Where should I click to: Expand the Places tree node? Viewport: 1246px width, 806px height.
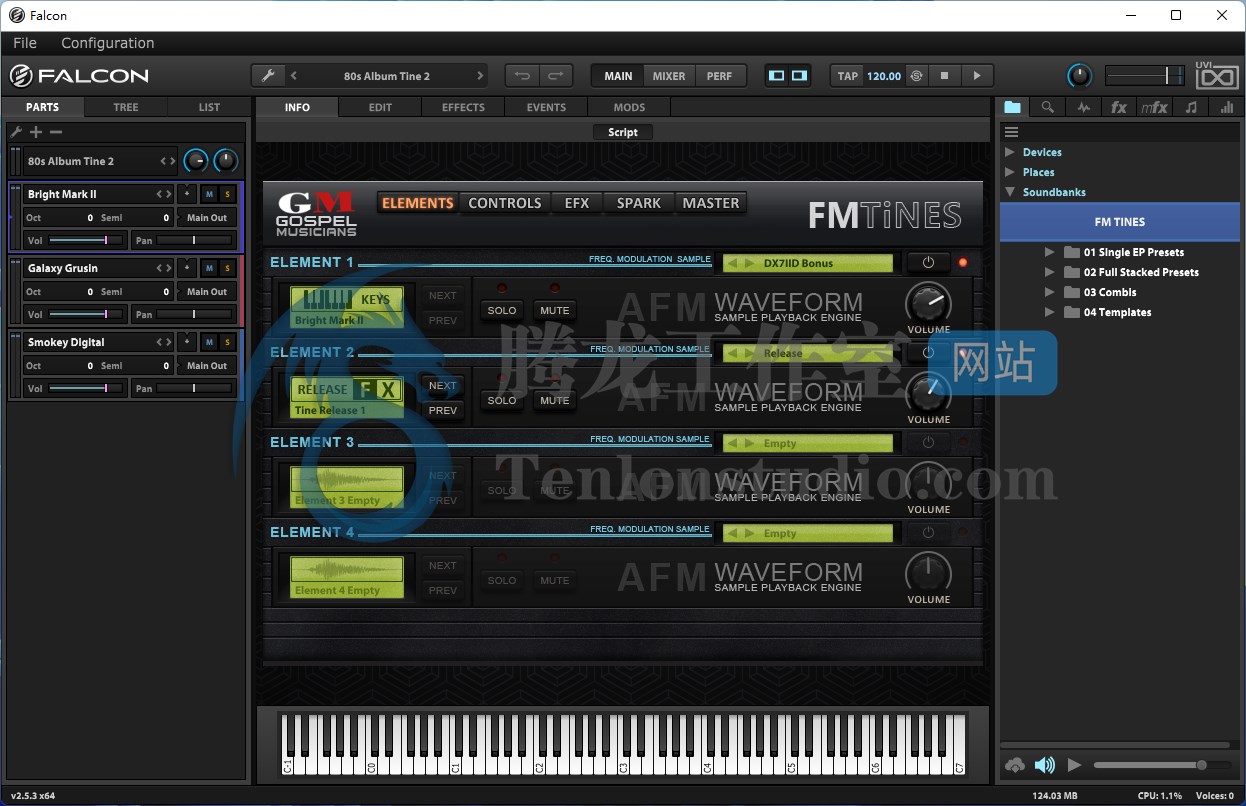pyautogui.click(x=1009, y=172)
